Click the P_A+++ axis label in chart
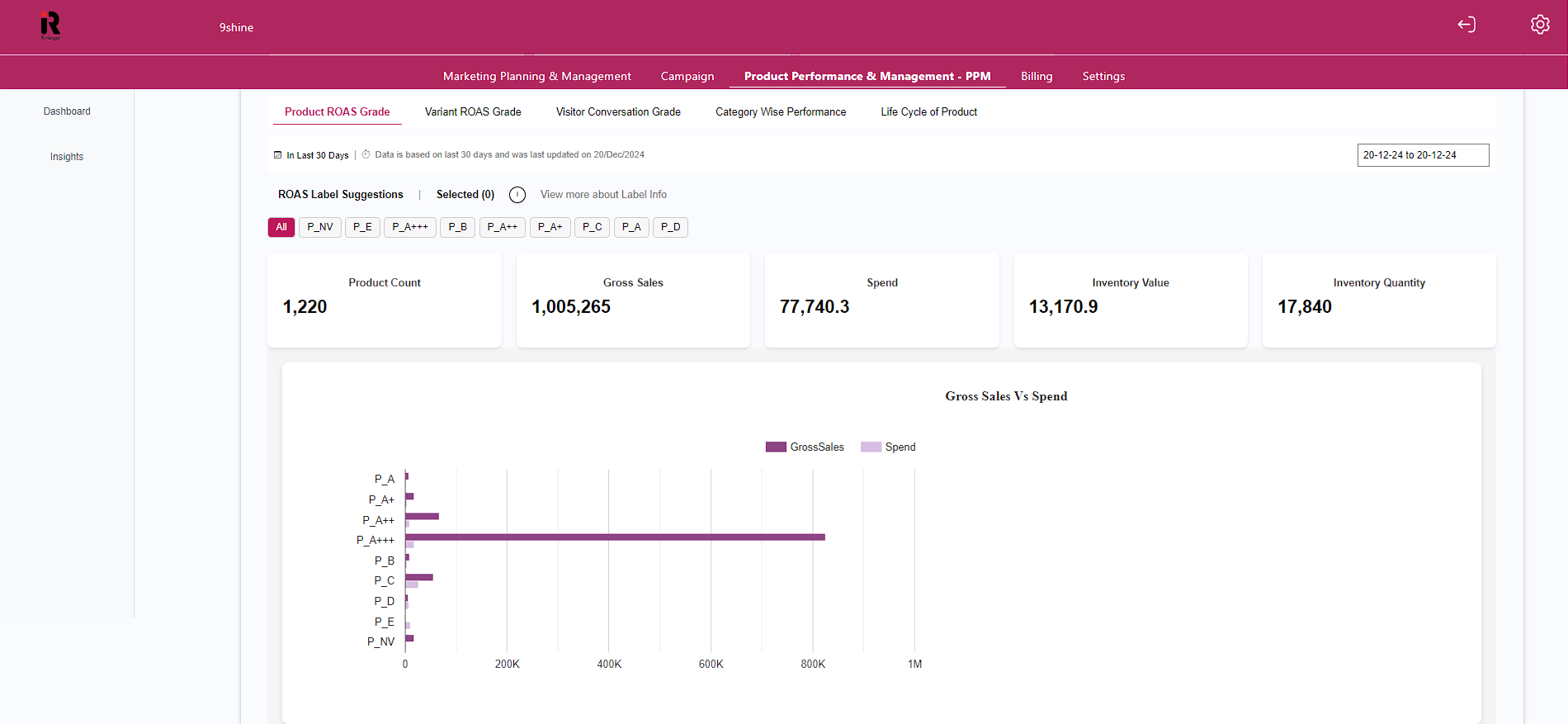 [x=375, y=540]
